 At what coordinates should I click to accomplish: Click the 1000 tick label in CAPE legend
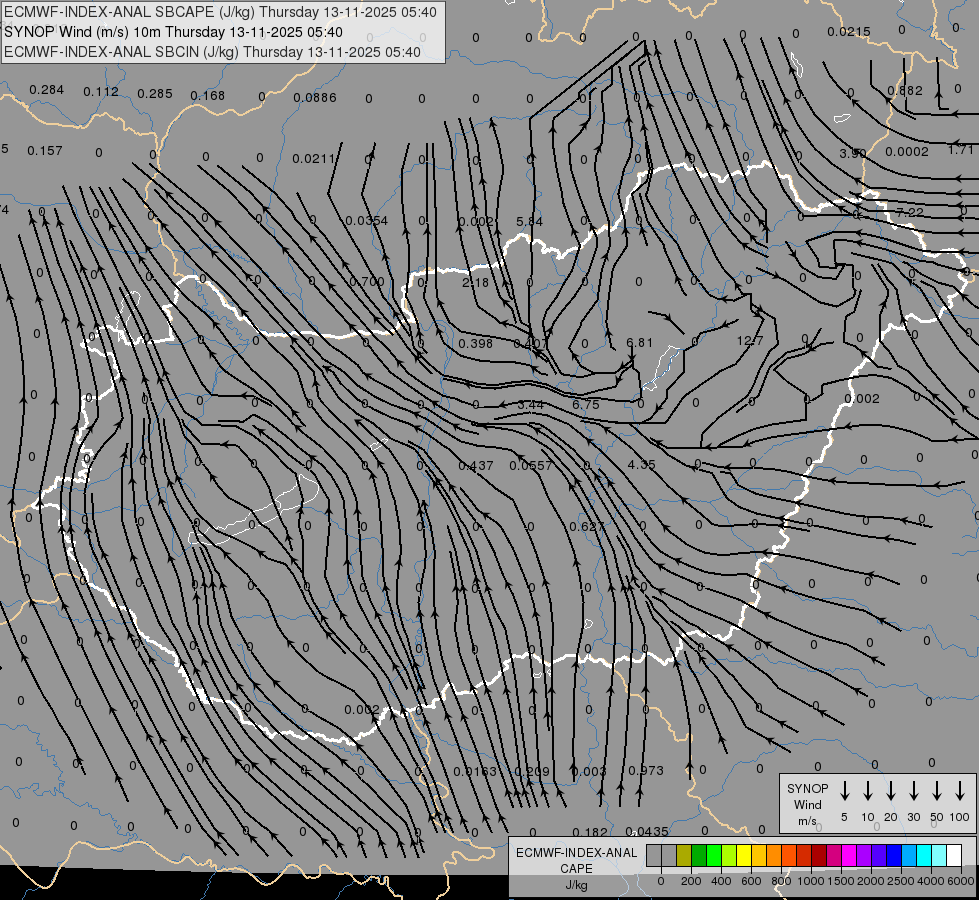(x=810, y=881)
